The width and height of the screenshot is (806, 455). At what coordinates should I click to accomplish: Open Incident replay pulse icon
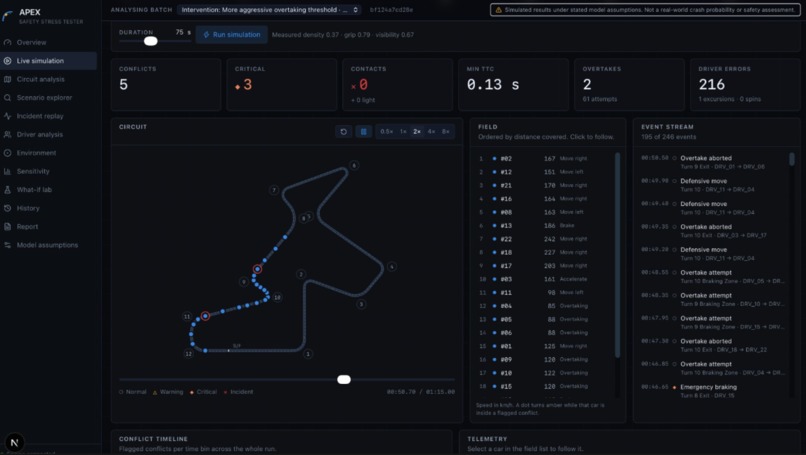7,116
